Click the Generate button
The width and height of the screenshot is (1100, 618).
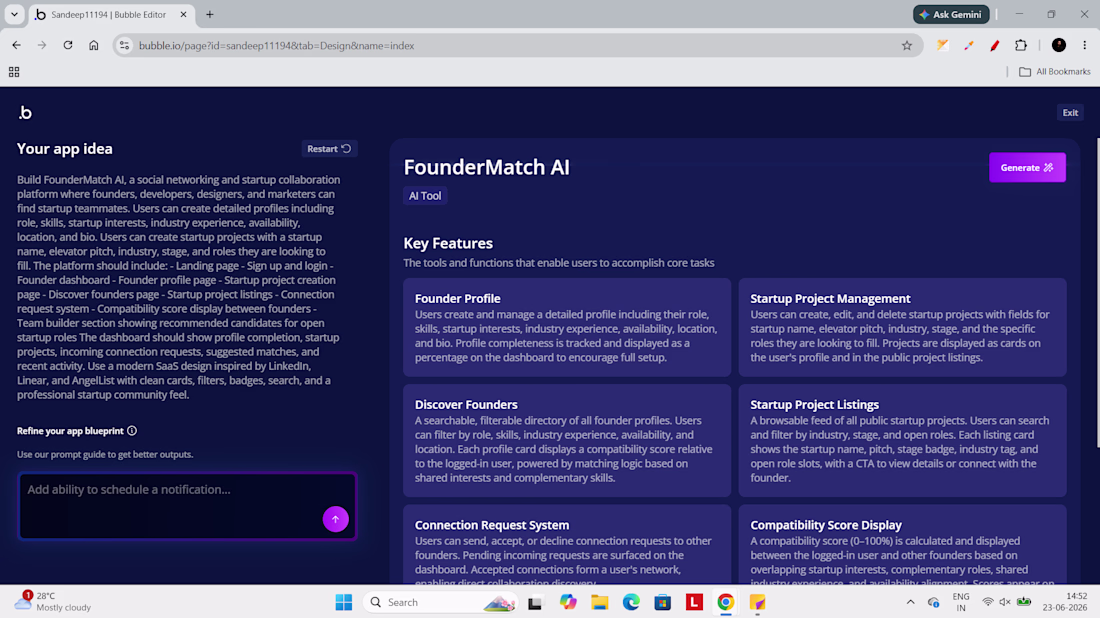[1027, 168]
